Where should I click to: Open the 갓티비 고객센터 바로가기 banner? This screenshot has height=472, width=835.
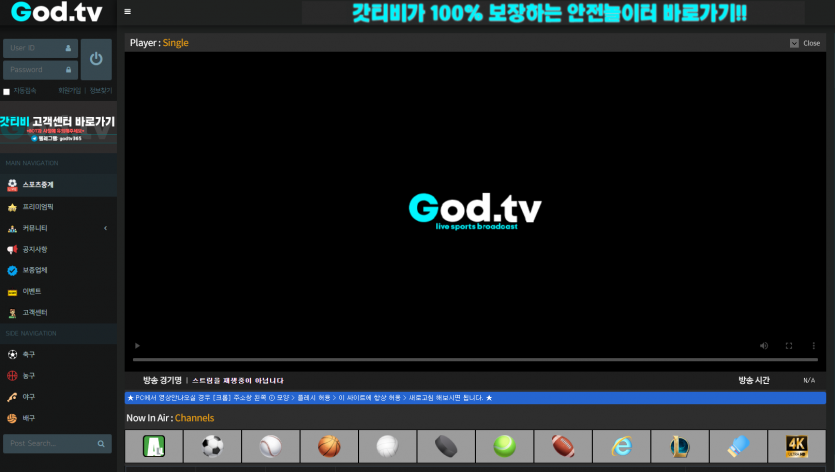[58, 127]
